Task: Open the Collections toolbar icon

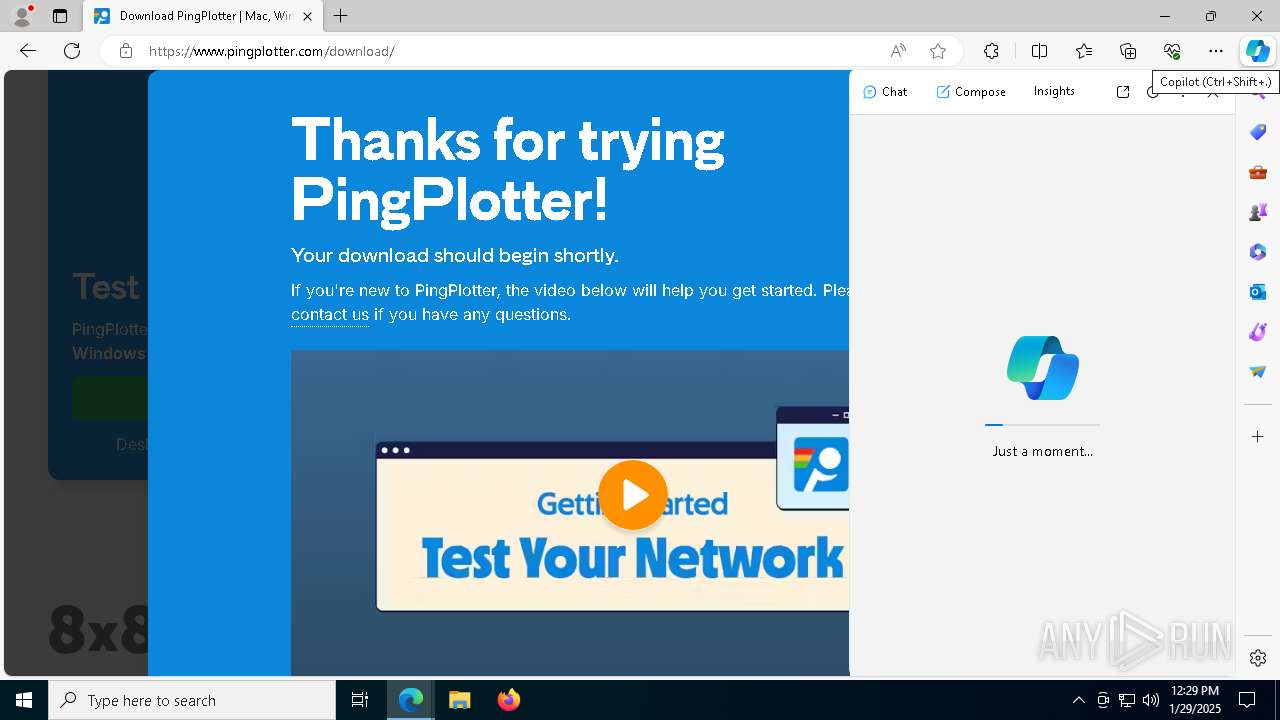Action: (x=1128, y=51)
